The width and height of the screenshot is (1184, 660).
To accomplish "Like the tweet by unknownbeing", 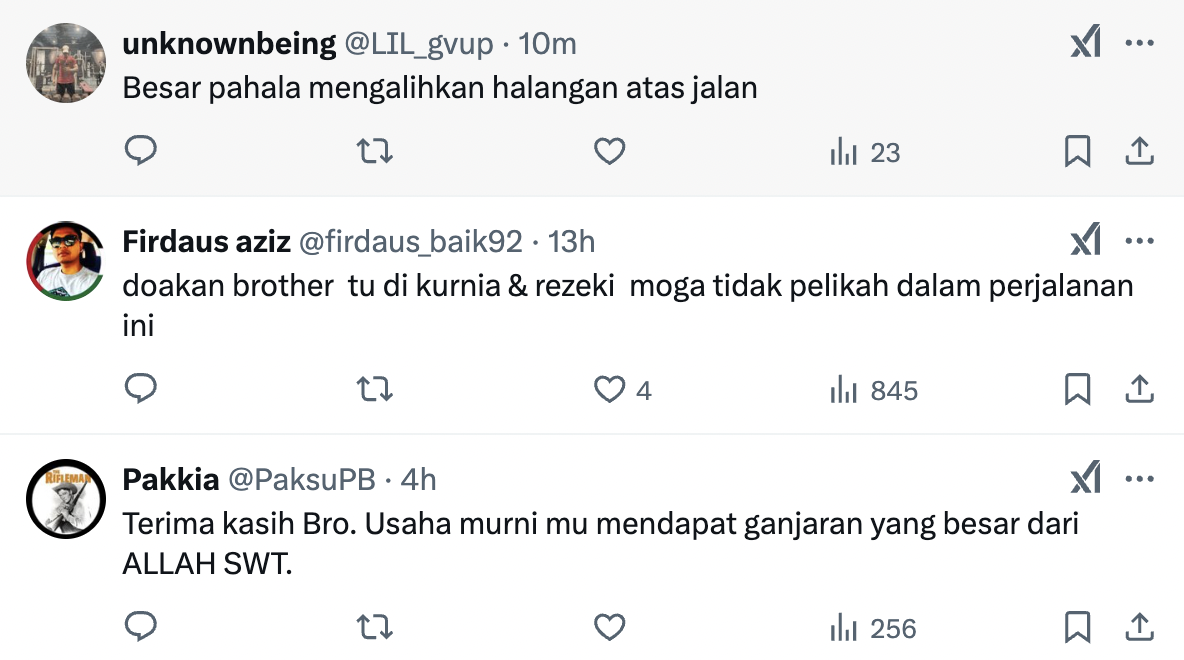I will point(609,152).
